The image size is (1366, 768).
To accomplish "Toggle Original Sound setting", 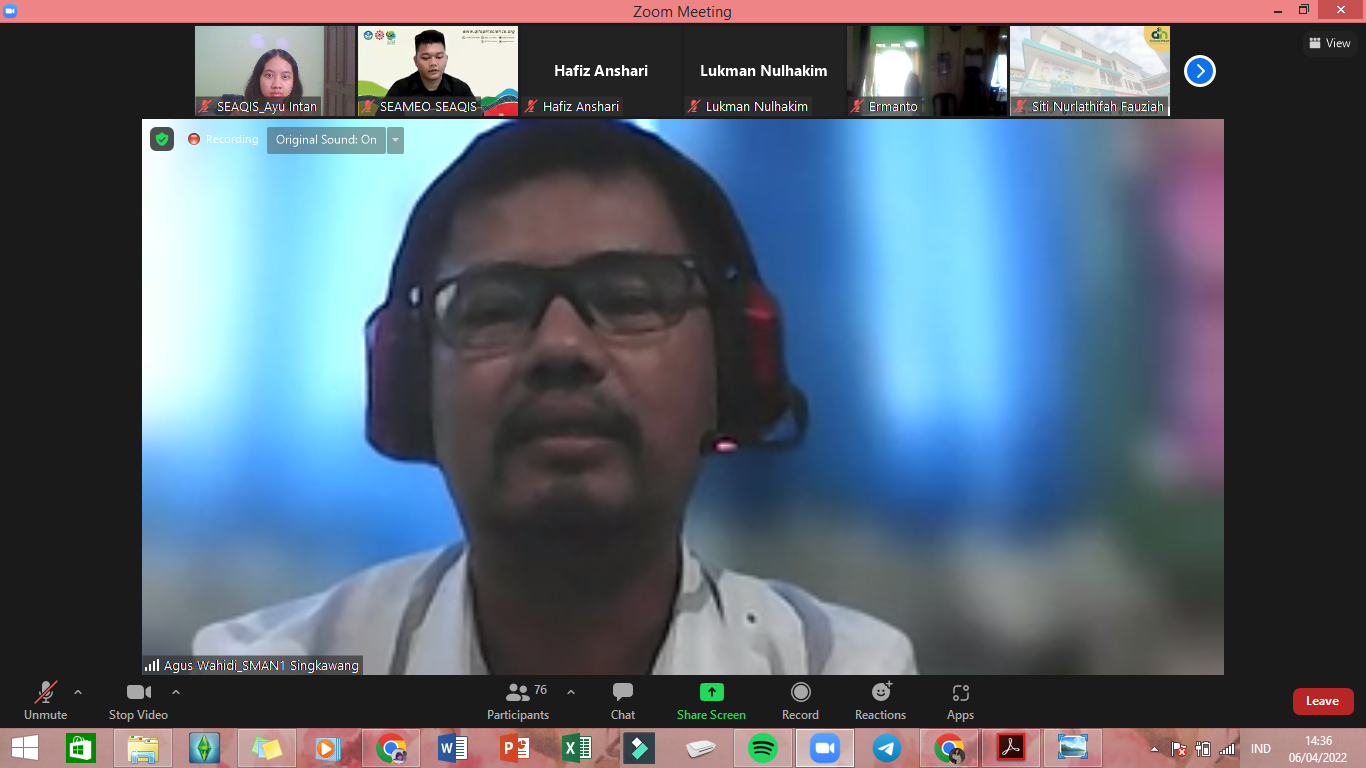I will coord(326,140).
